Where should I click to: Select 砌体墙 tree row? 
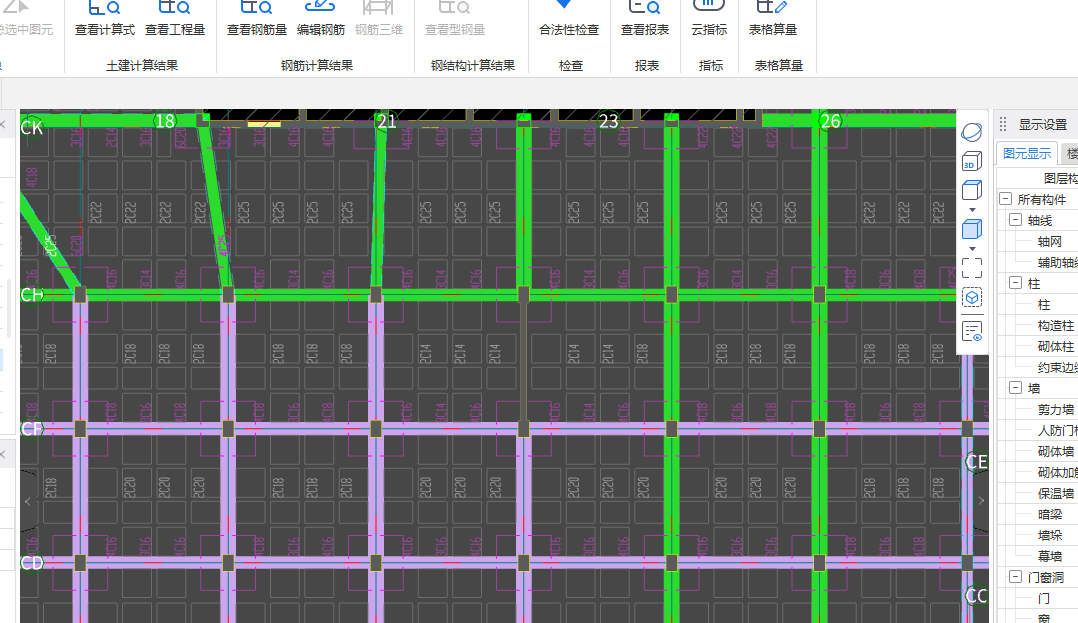point(1056,452)
